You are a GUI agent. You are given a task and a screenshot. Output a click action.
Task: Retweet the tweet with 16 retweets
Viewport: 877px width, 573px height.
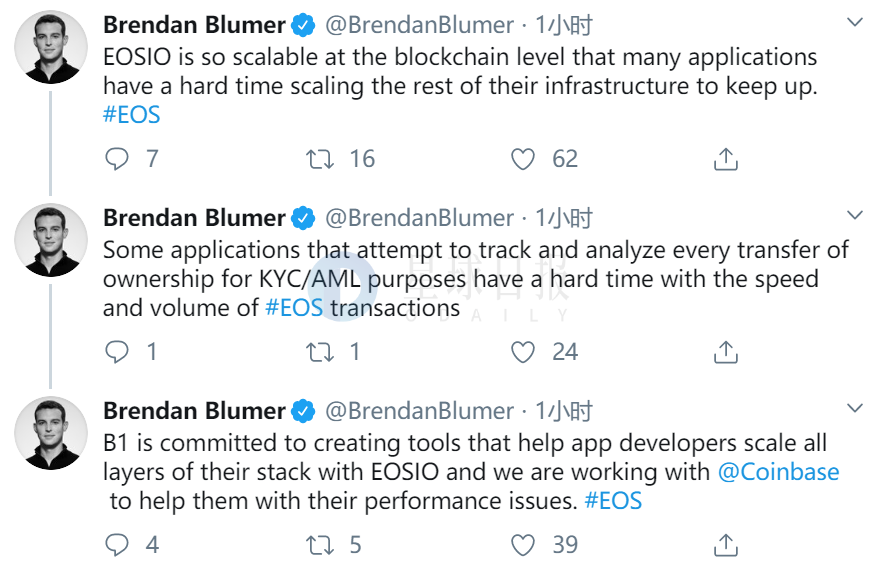click(x=319, y=159)
